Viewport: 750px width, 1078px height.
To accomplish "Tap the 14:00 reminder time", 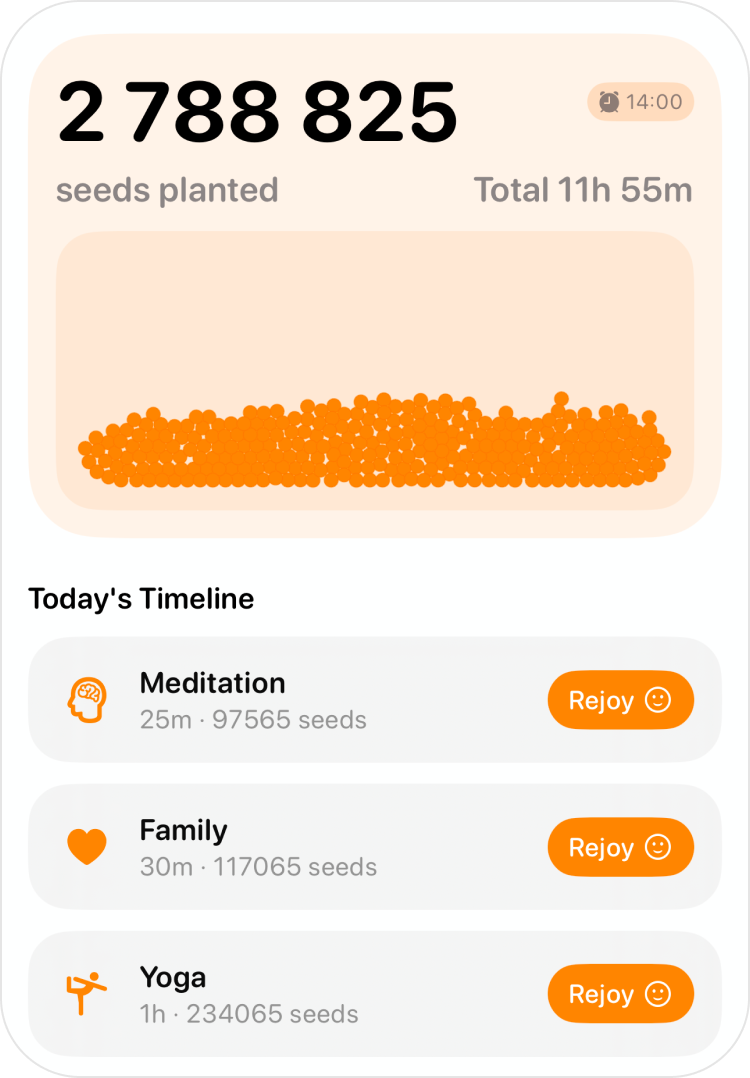I will [654, 102].
